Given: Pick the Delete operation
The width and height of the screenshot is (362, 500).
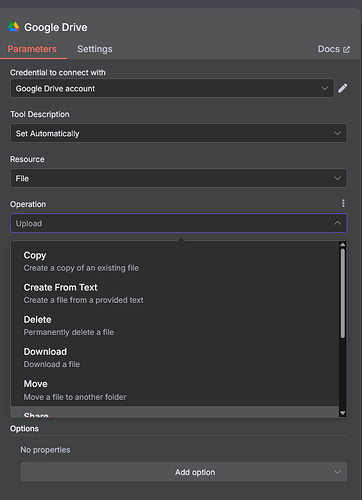Looking at the screenshot, I should 175,326.
